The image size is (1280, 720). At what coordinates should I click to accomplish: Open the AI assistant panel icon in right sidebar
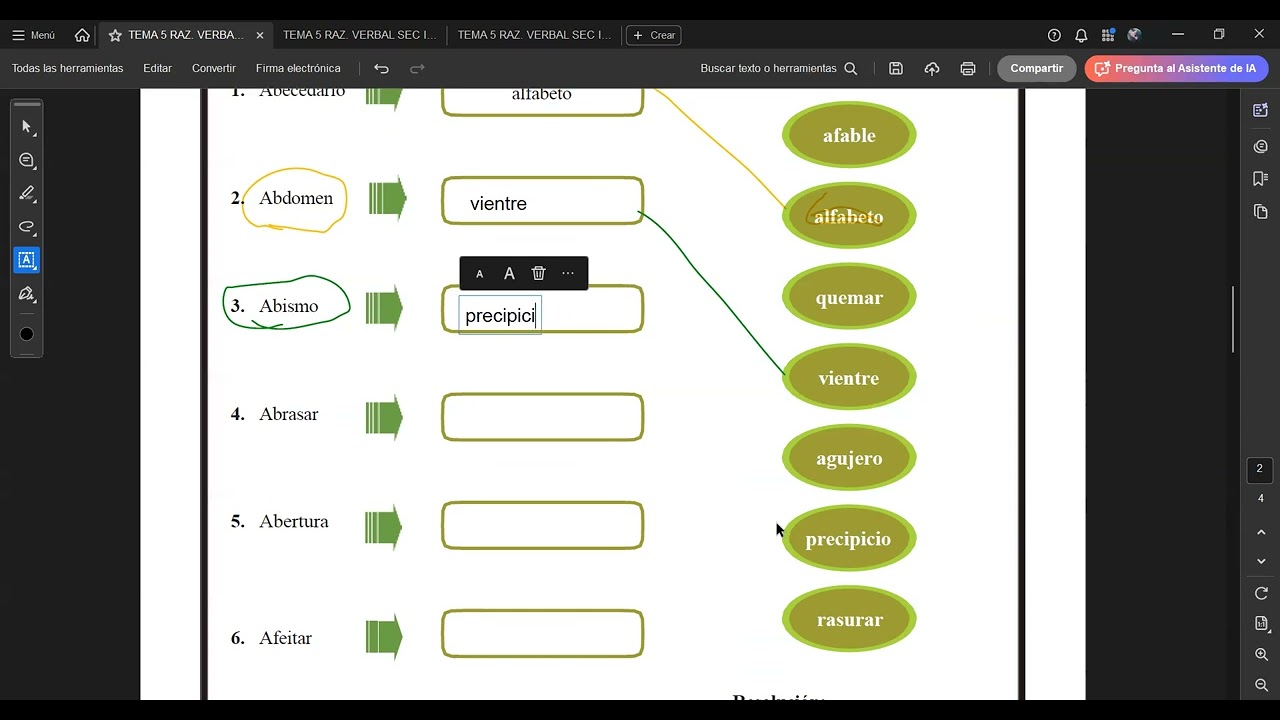[x=1260, y=110]
